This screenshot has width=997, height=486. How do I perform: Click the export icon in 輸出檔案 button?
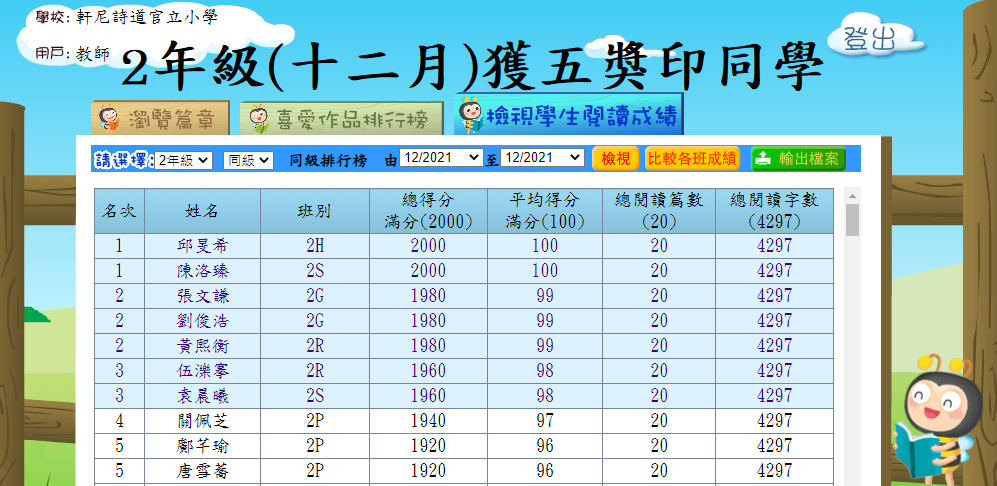click(x=763, y=159)
